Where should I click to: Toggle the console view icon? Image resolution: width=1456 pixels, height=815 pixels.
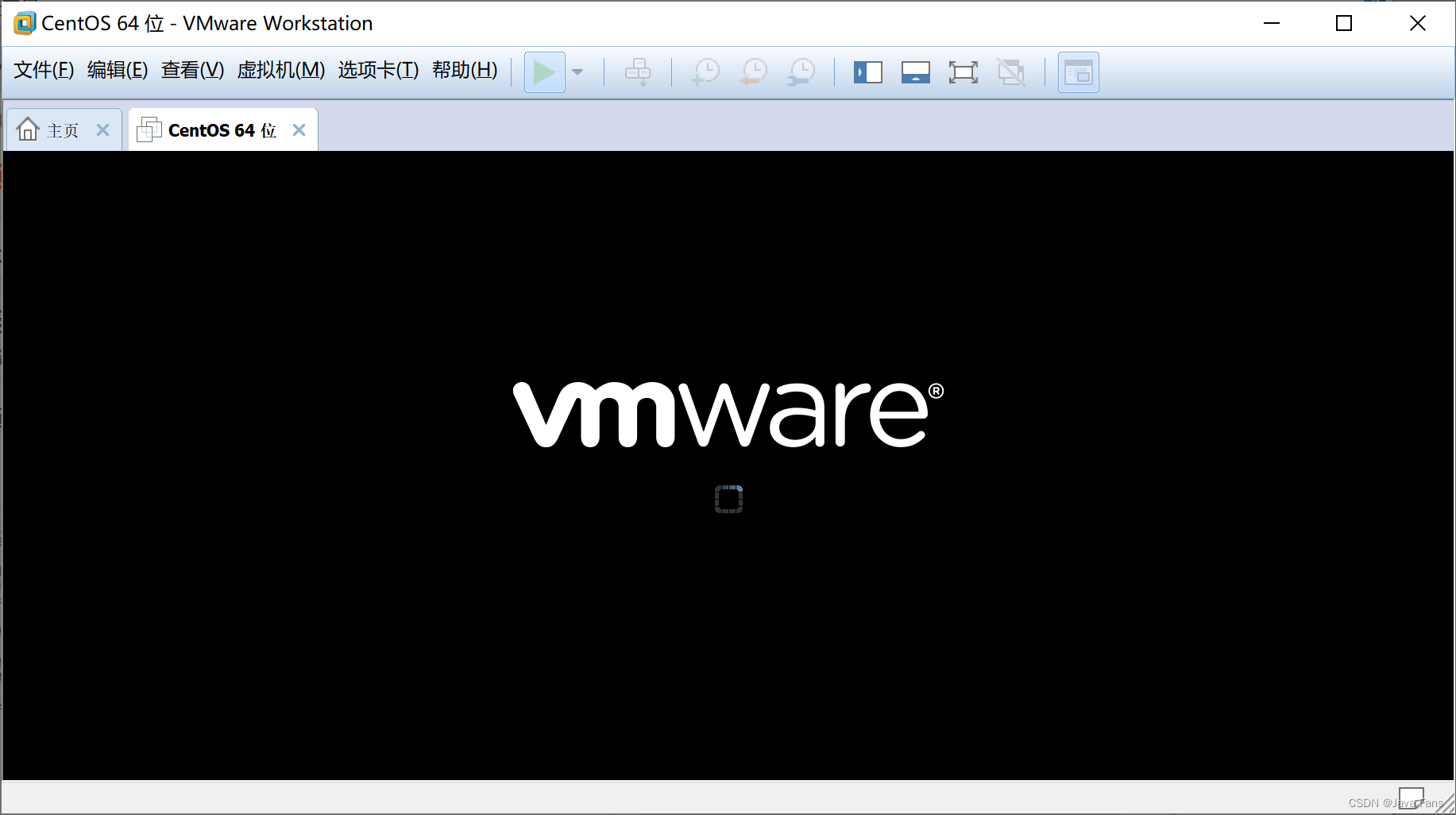coord(1079,72)
